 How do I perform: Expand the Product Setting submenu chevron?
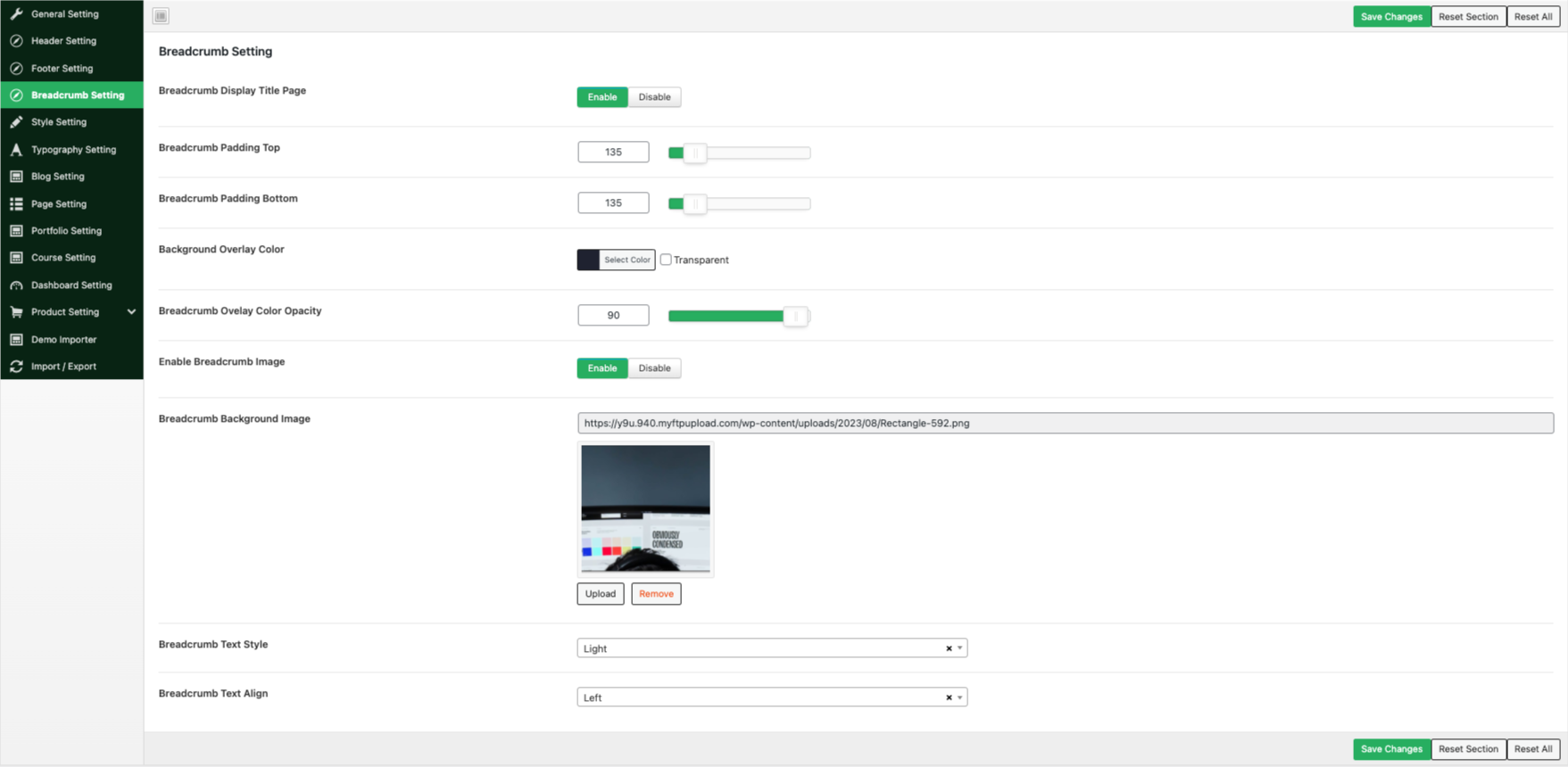(x=131, y=312)
